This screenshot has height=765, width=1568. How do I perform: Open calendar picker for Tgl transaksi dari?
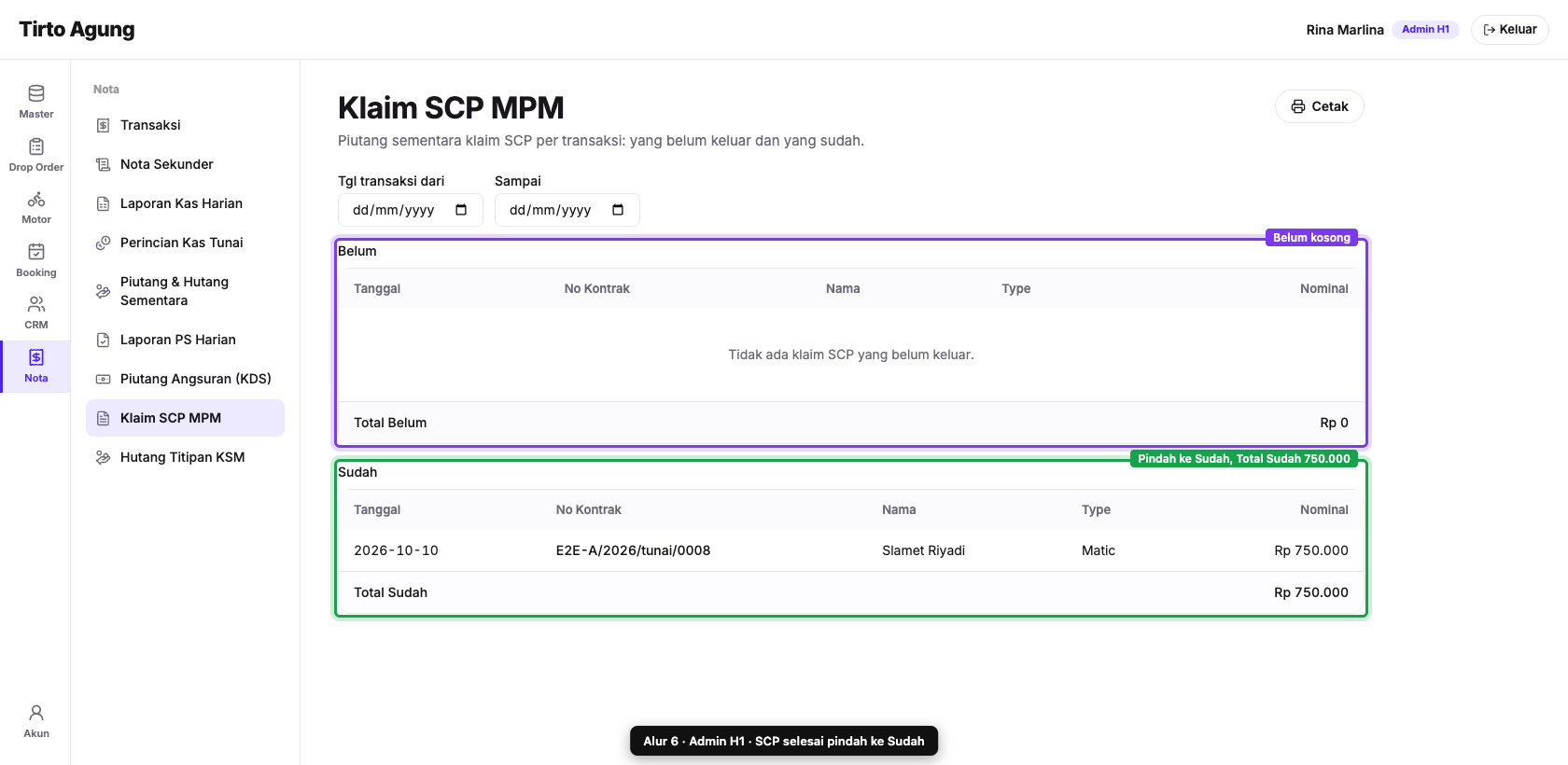tap(461, 210)
